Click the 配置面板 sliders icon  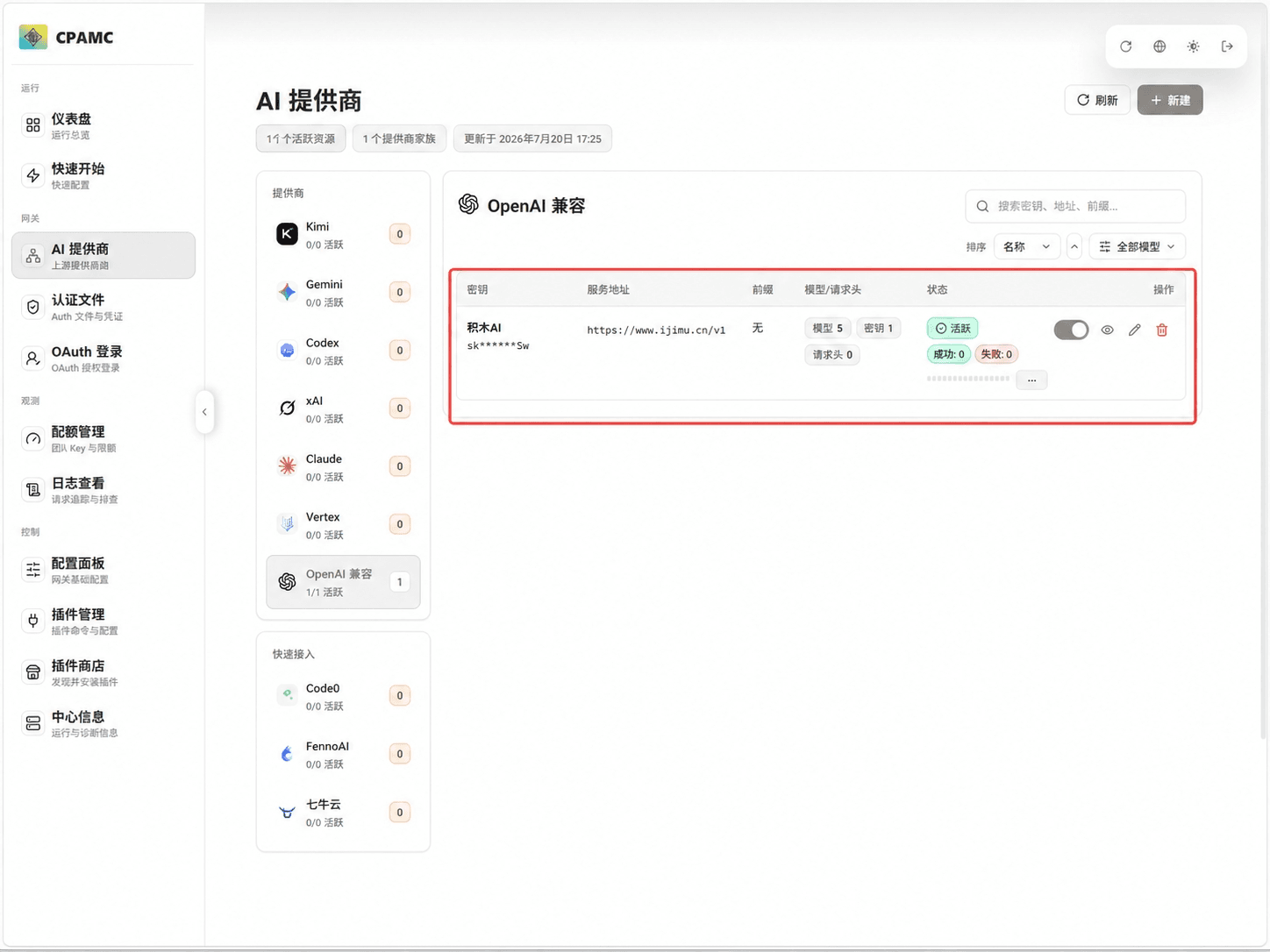tap(33, 570)
